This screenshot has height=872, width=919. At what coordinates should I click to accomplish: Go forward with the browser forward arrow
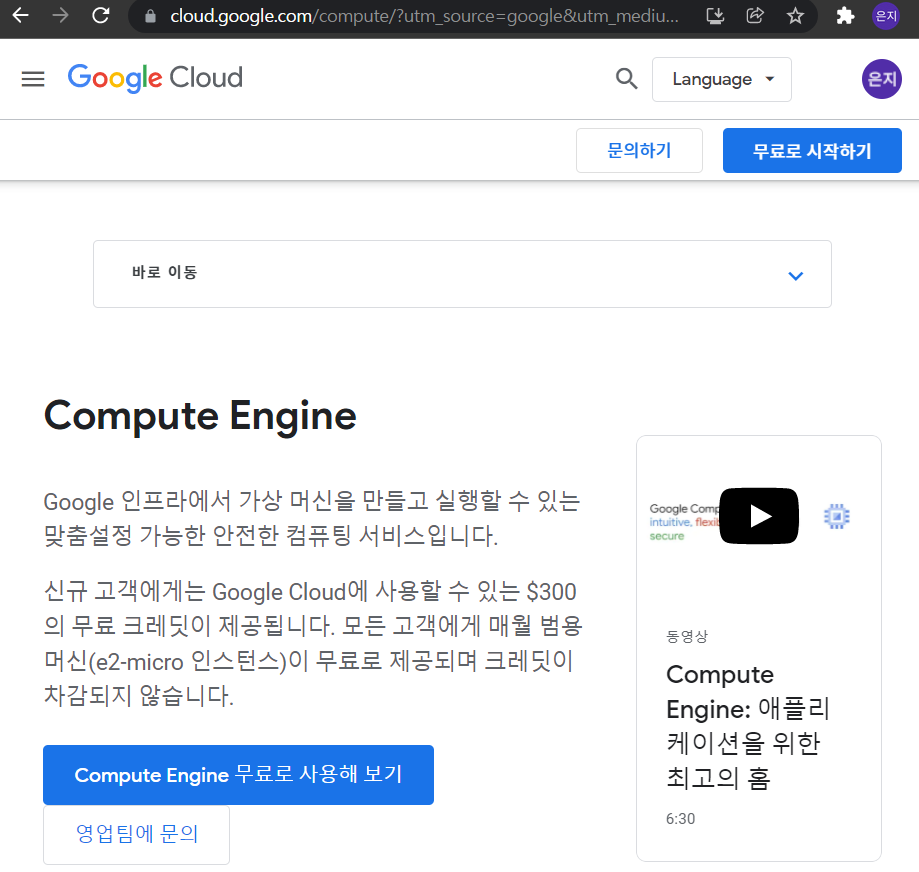60,15
